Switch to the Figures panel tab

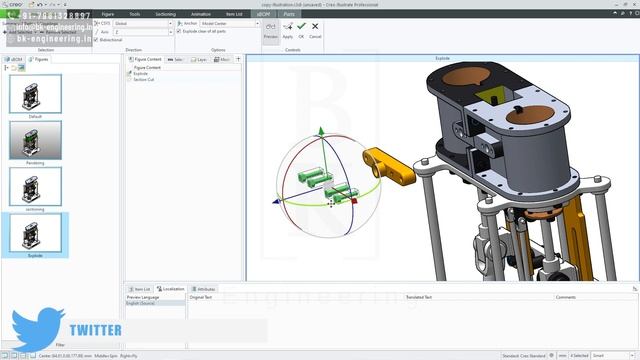click(38, 59)
